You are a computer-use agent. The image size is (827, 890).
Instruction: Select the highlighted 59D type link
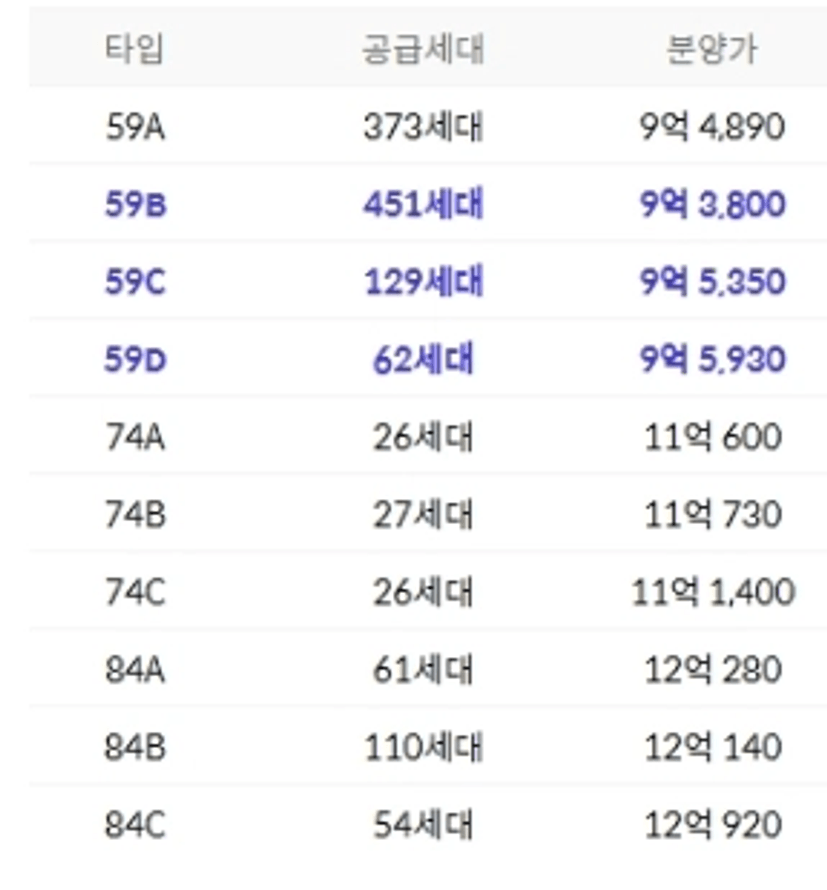(135, 360)
